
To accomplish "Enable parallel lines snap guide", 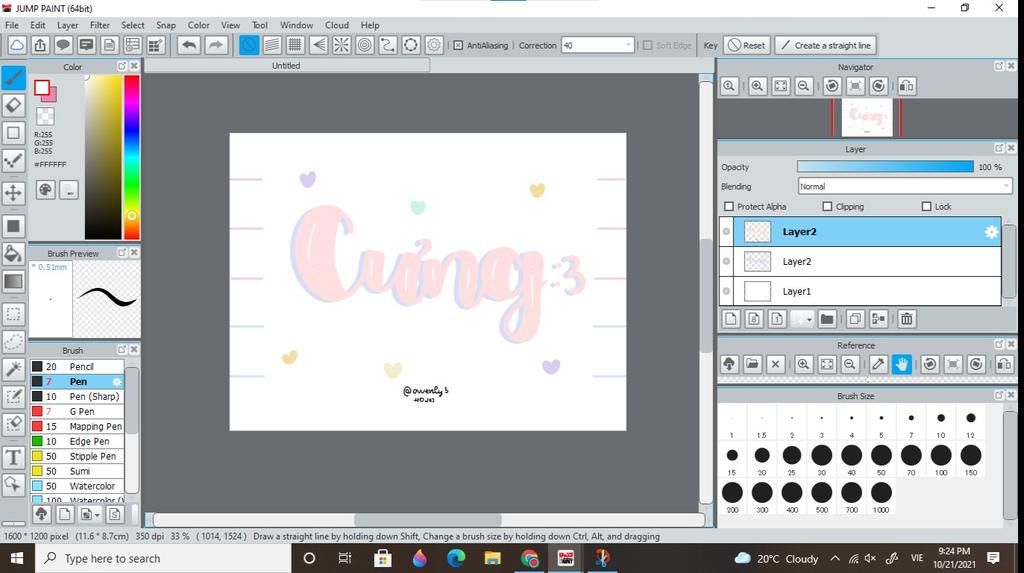I will click(272, 45).
